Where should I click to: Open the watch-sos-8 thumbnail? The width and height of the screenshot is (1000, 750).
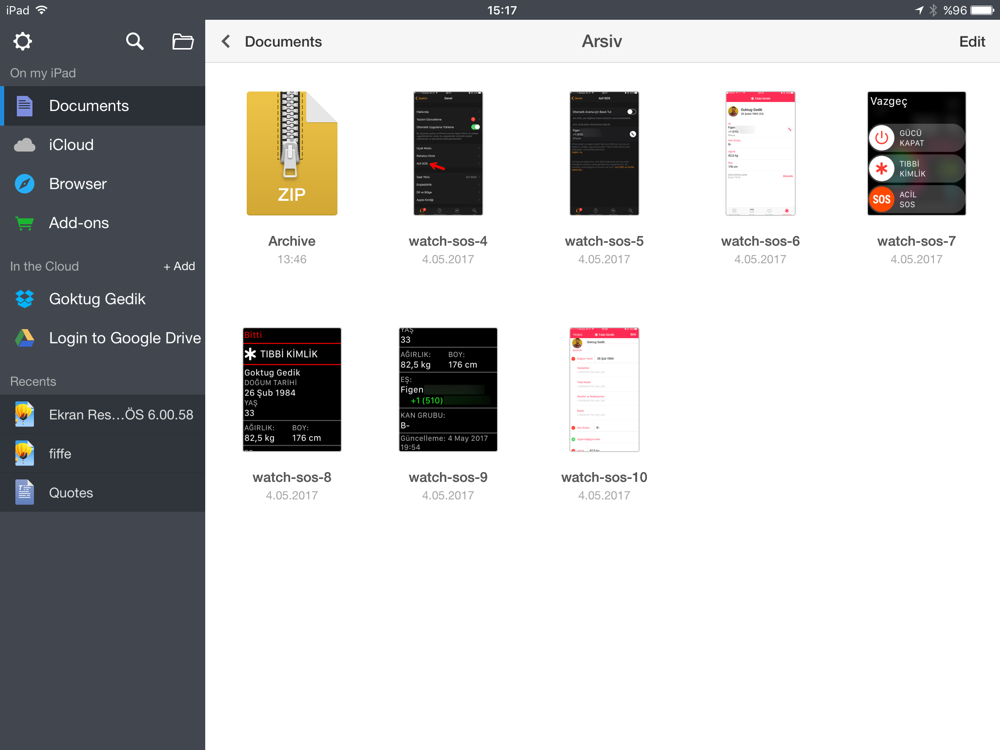(x=292, y=389)
